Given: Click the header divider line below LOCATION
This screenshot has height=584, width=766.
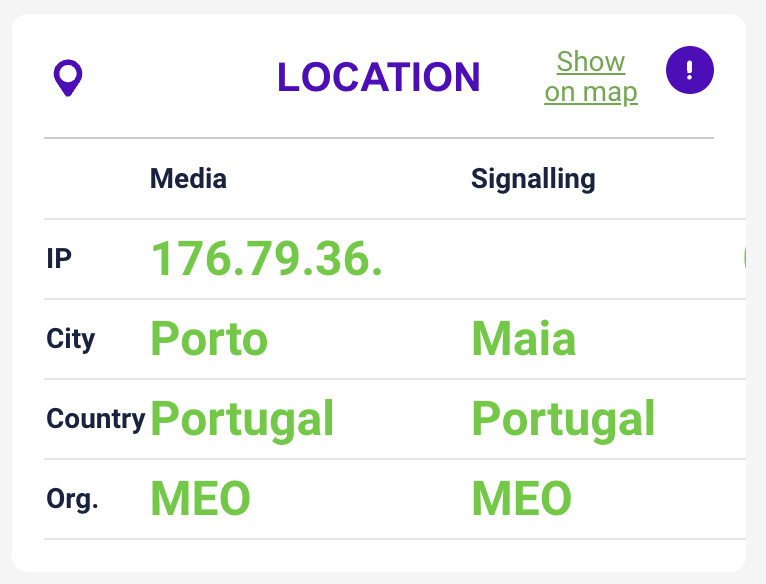Looking at the screenshot, I should [x=379, y=138].
